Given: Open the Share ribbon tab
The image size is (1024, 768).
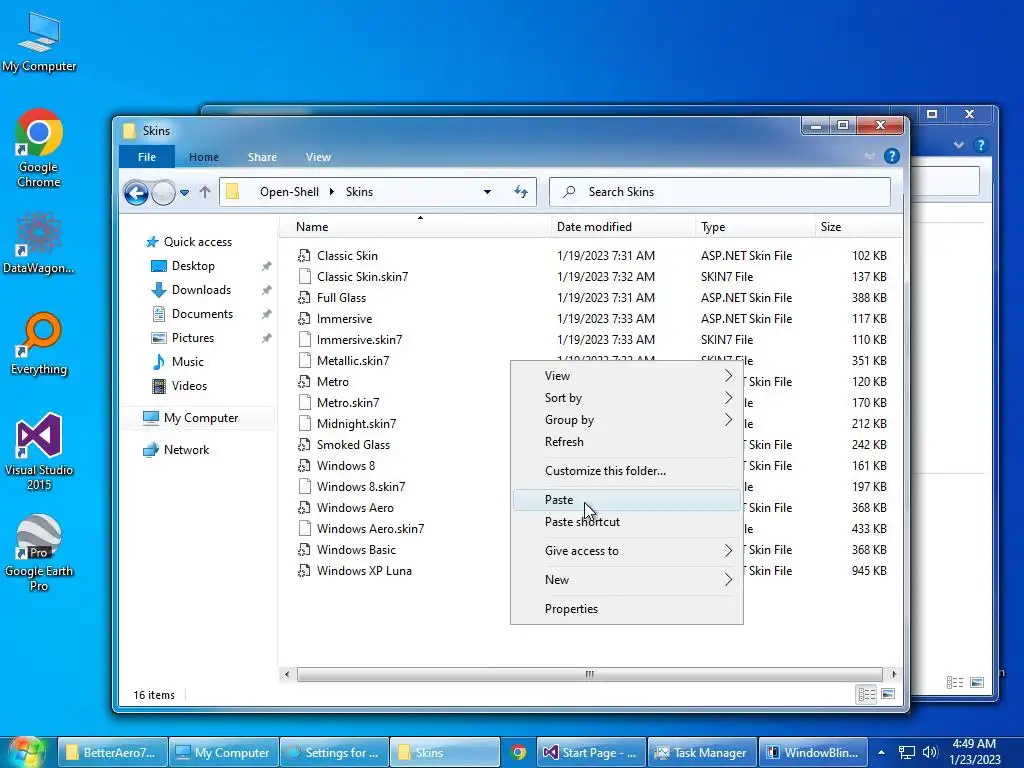Looking at the screenshot, I should coord(262,157).
